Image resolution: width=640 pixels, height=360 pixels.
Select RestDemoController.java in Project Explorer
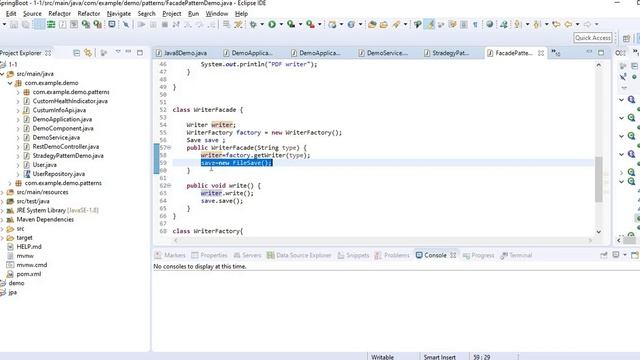coord(66,147)
